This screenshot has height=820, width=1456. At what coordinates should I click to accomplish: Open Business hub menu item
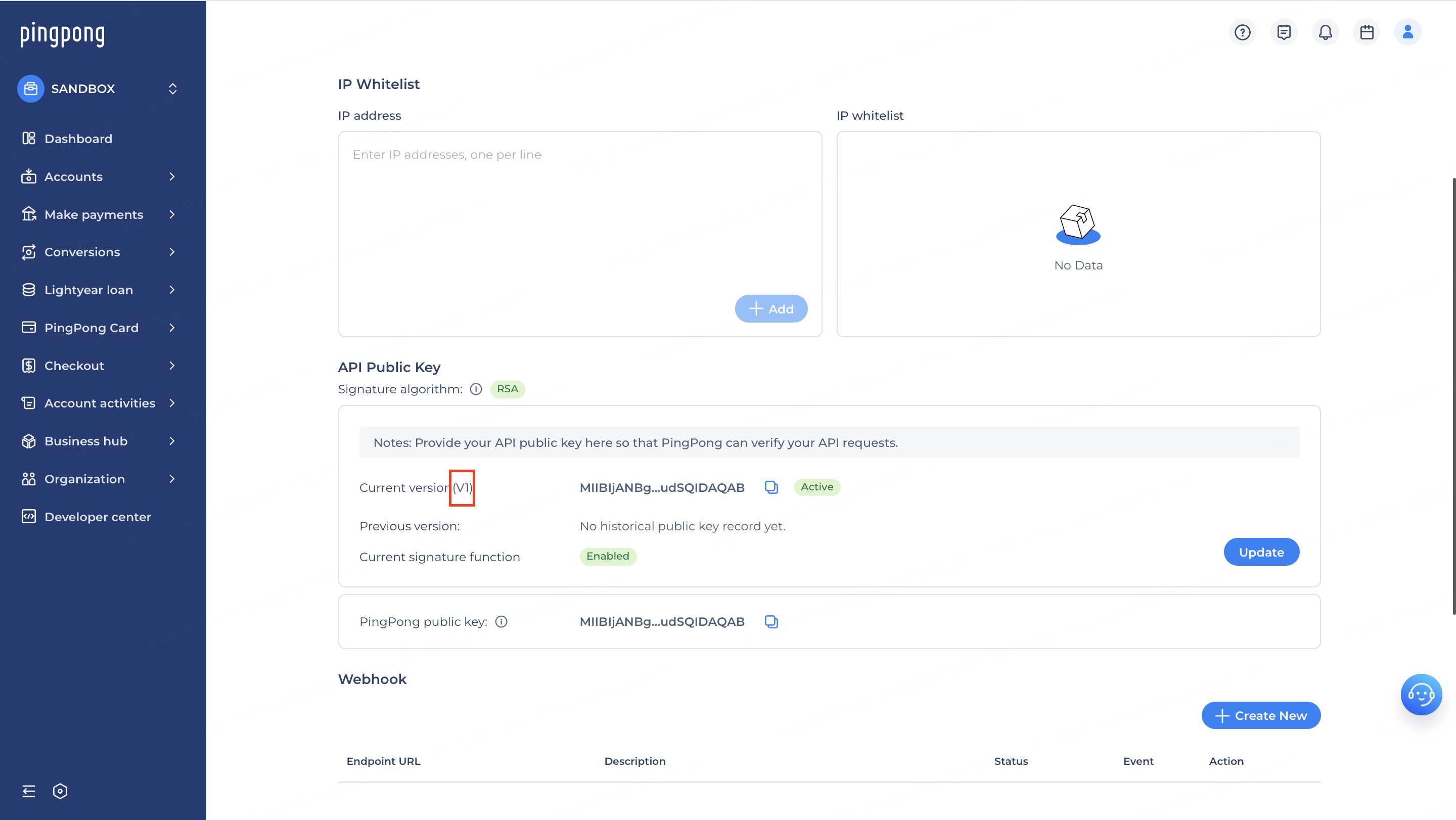tap(100, 441)
